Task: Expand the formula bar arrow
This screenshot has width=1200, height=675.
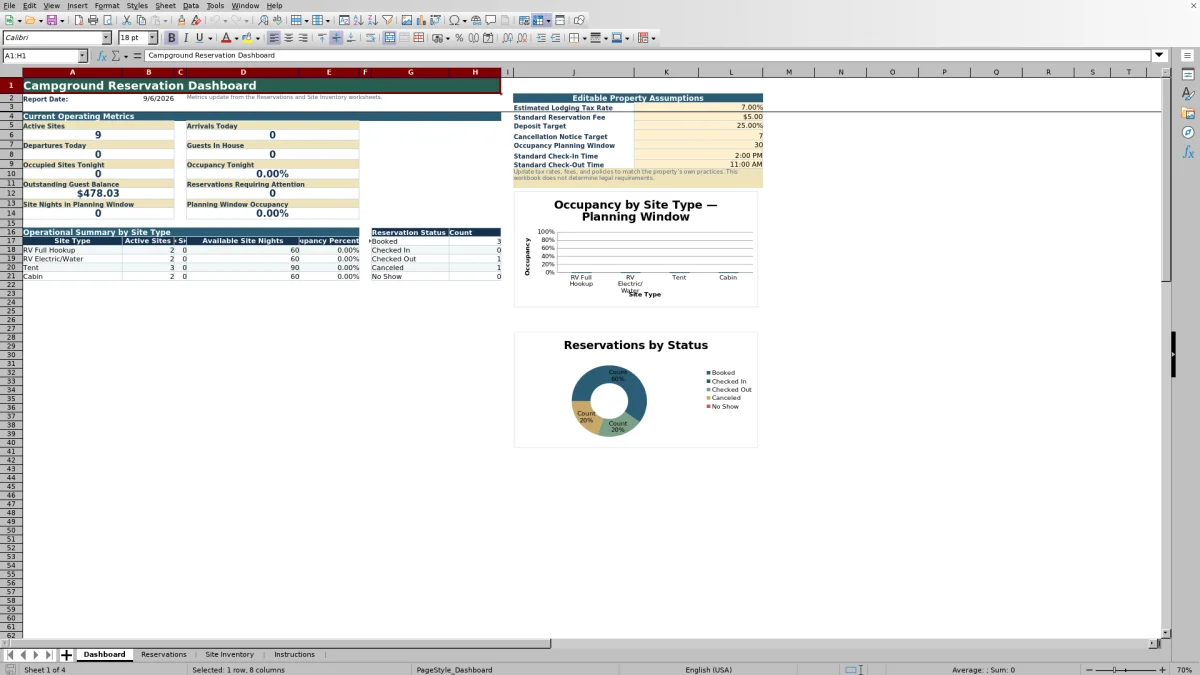Action: tap(1159, 56)
